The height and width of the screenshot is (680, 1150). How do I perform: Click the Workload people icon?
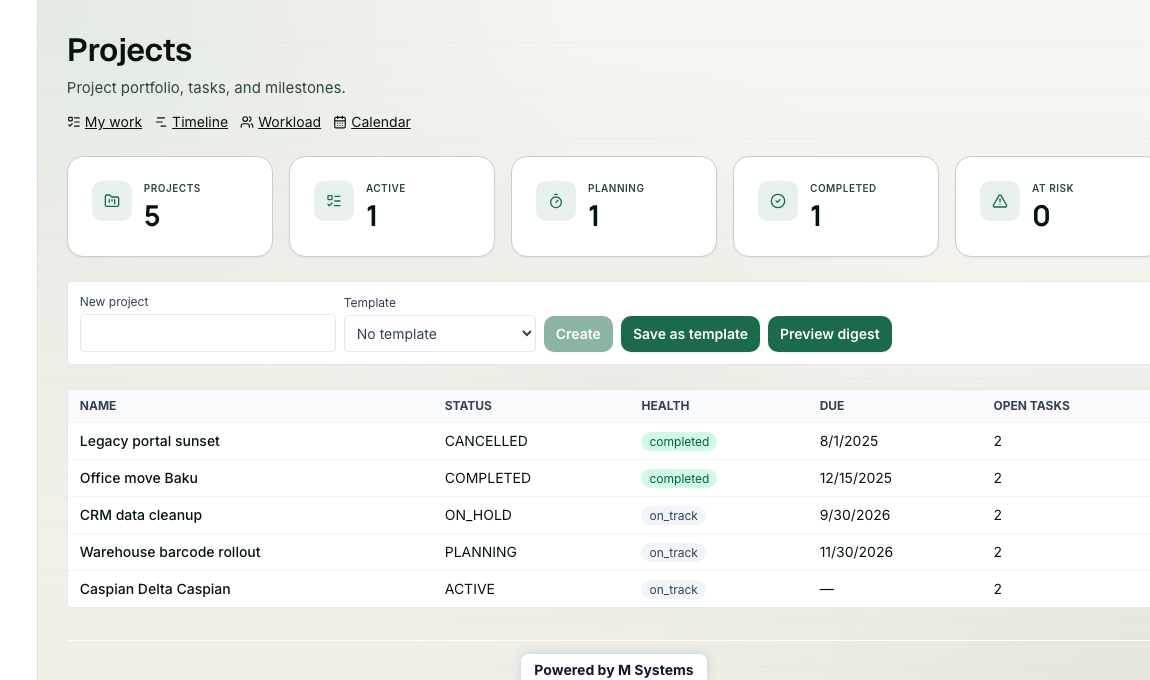(247, 122)
